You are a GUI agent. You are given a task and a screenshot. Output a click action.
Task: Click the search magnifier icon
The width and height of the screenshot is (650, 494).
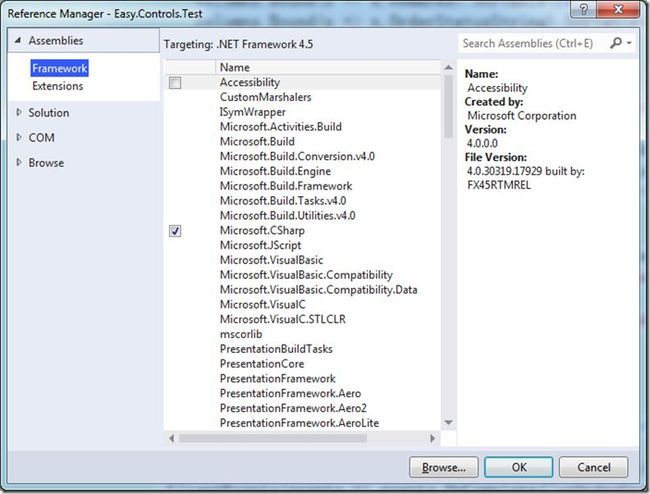coord(616,43)
